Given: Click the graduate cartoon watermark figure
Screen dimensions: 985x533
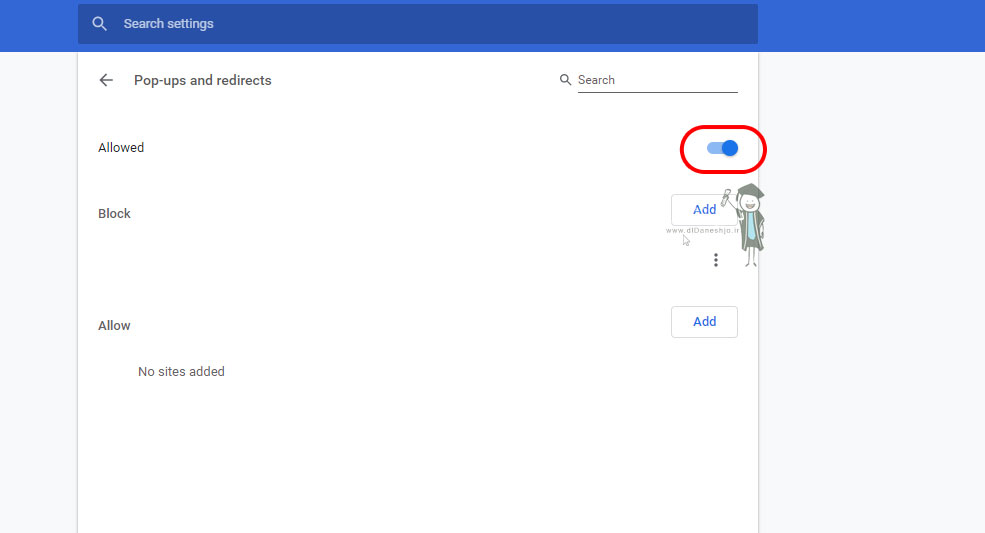Looking at the screenshot, I should [x=750, y=230].
